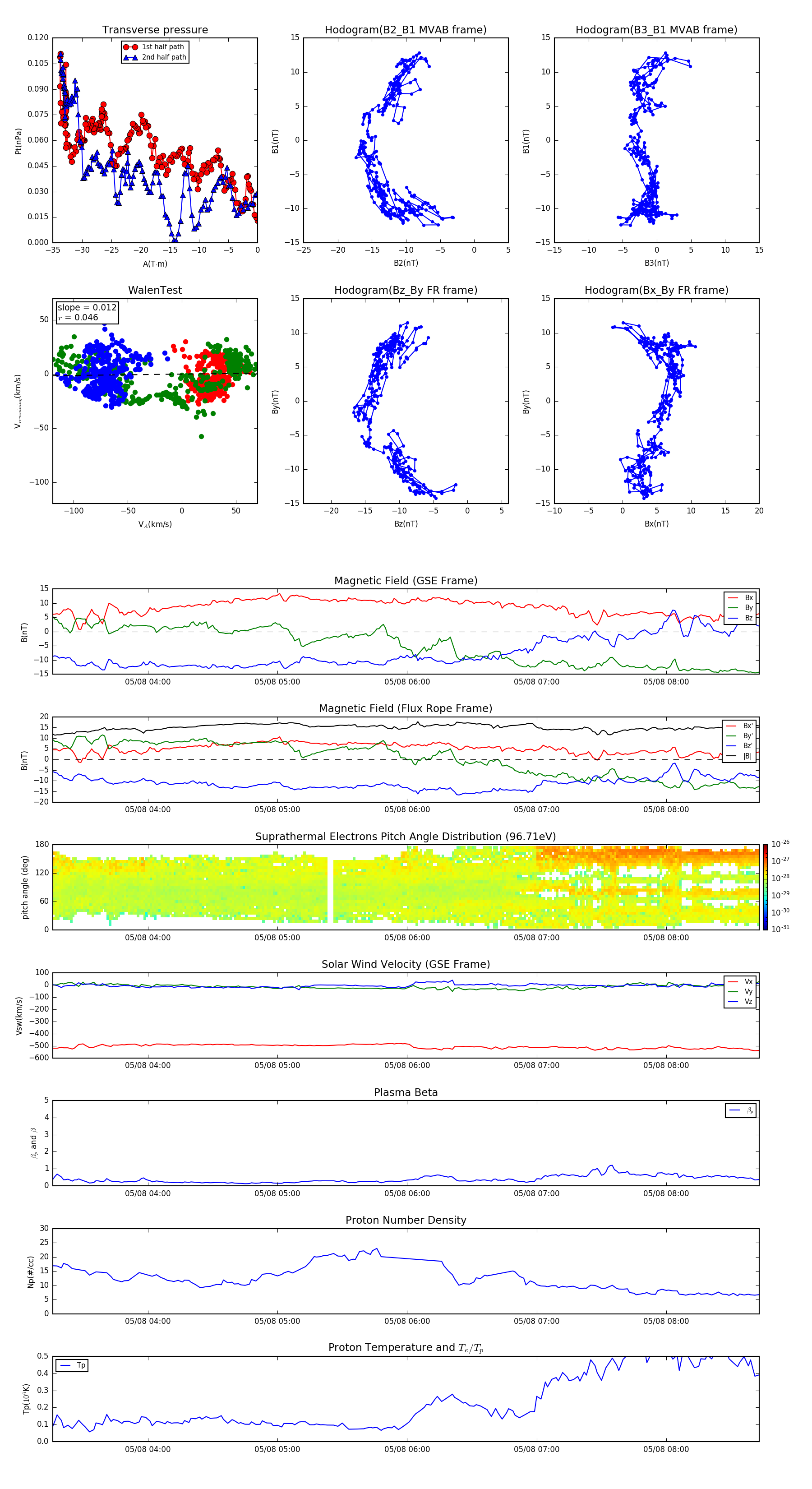Select the "slope = 0.012" annotation
The height and width of the screenshot is (1489, 812).
[87, 308]
